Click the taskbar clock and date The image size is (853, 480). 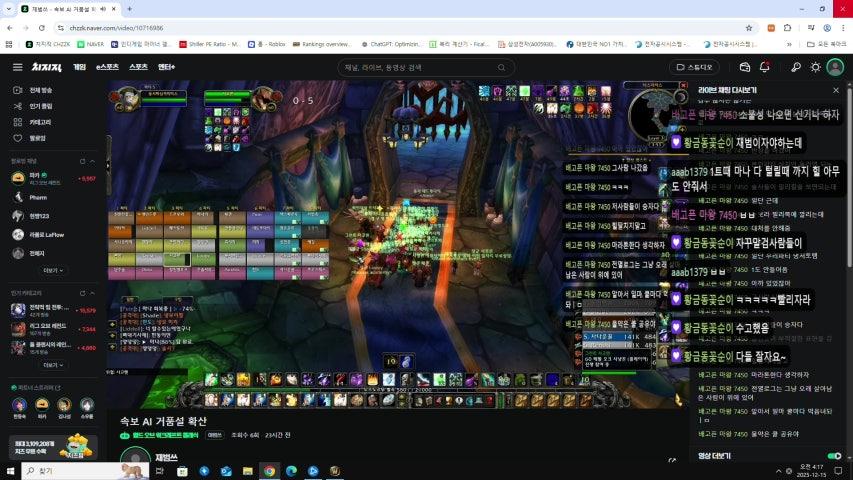pyautogui.click(x=811, y=471)
